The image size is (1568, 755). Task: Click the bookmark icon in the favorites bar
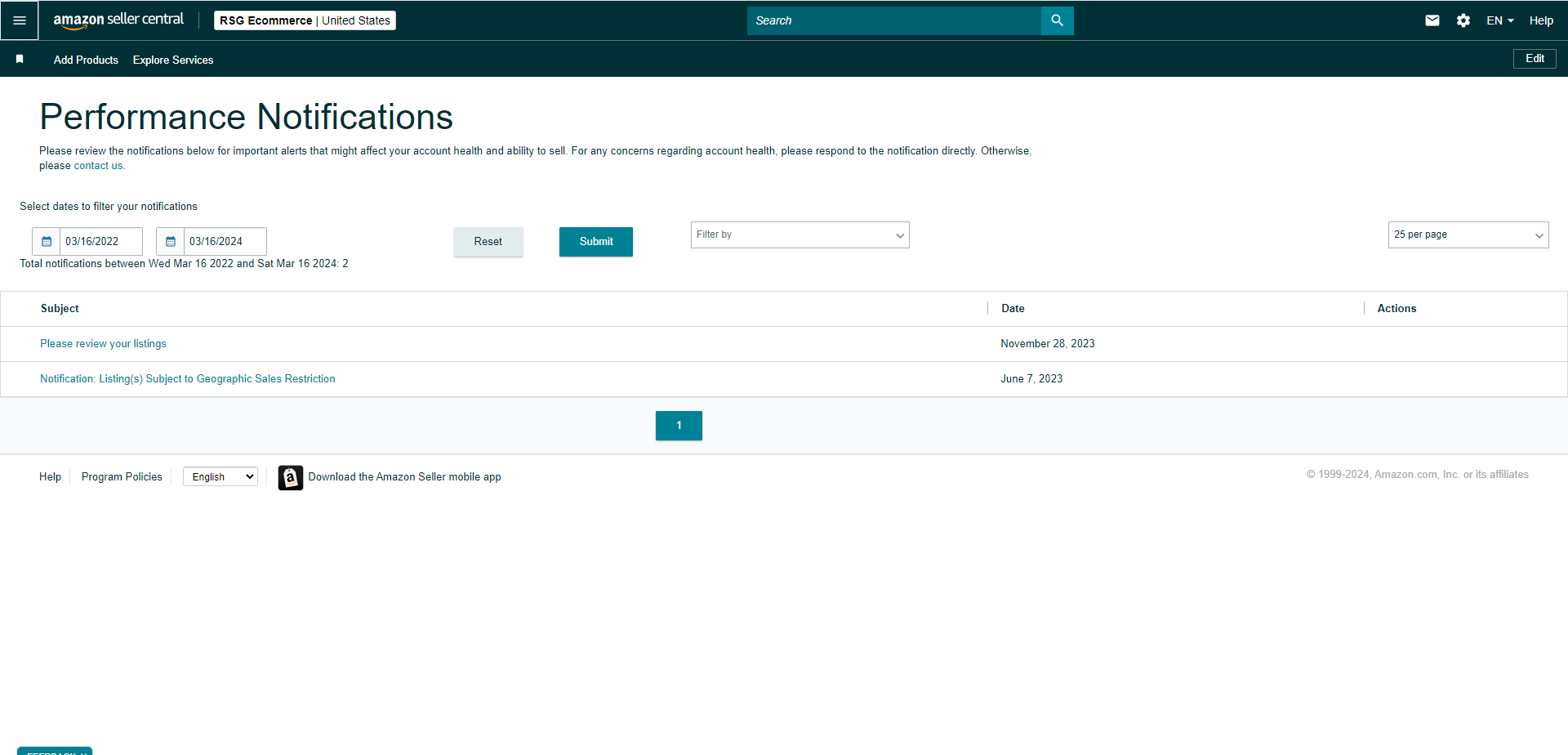point(20,60)
